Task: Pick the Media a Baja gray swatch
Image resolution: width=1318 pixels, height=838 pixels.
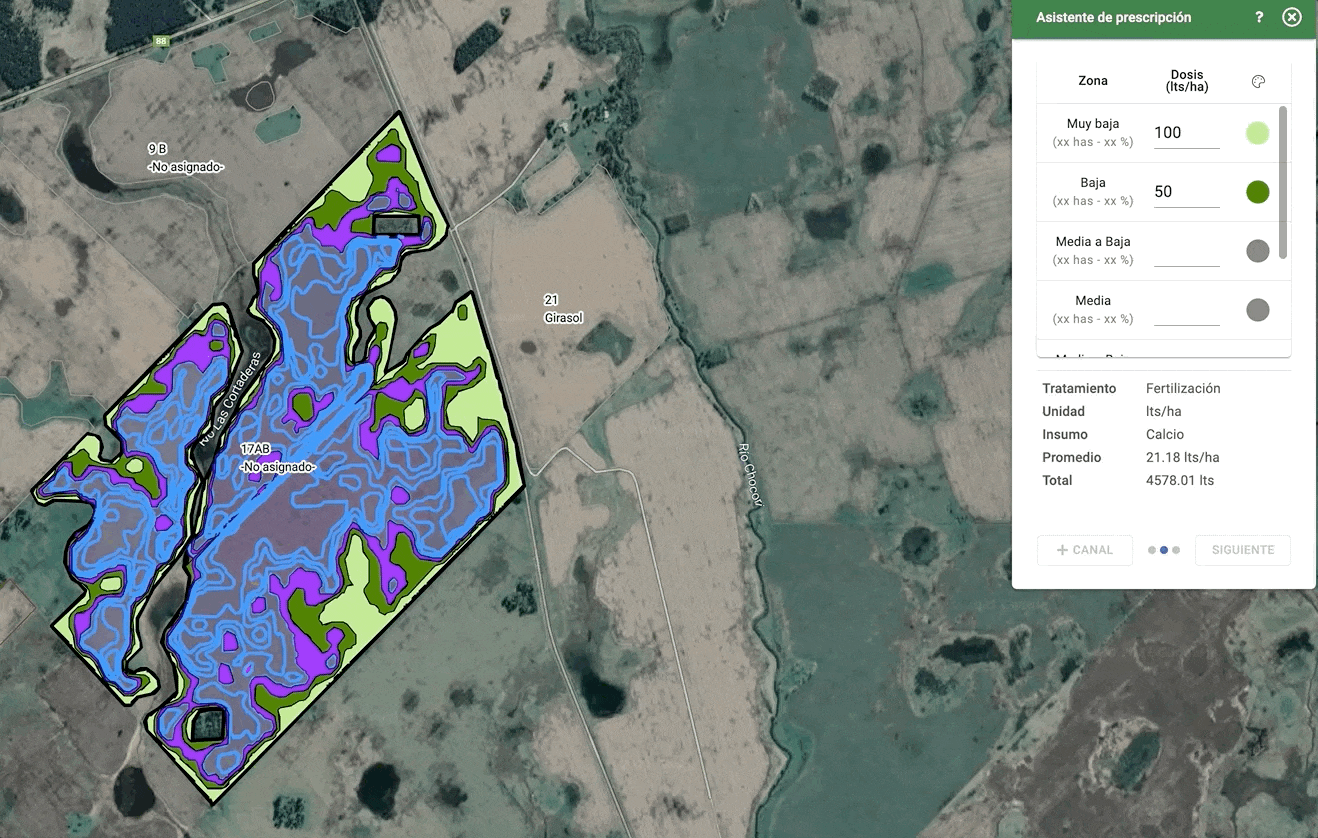Action: click(1258, 251)
